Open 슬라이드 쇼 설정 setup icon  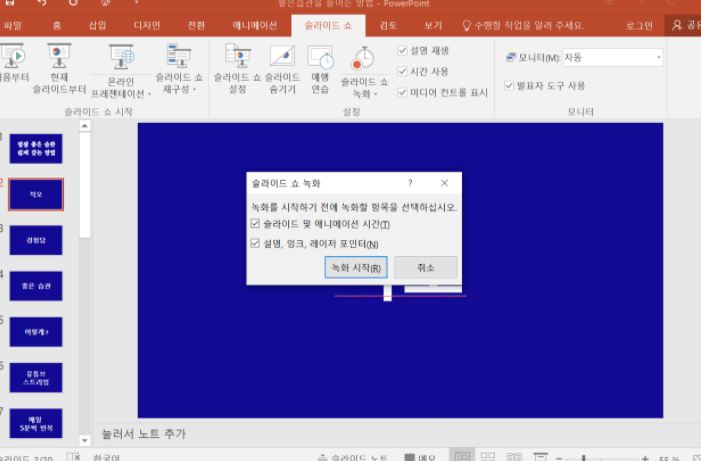point(237,56)
